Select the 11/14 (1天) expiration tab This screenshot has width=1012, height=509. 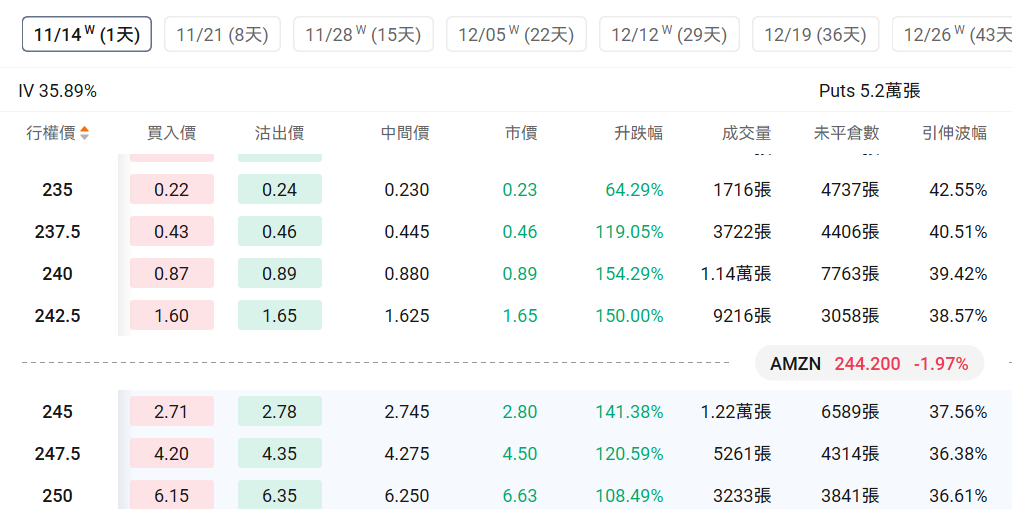coord(87,34)
